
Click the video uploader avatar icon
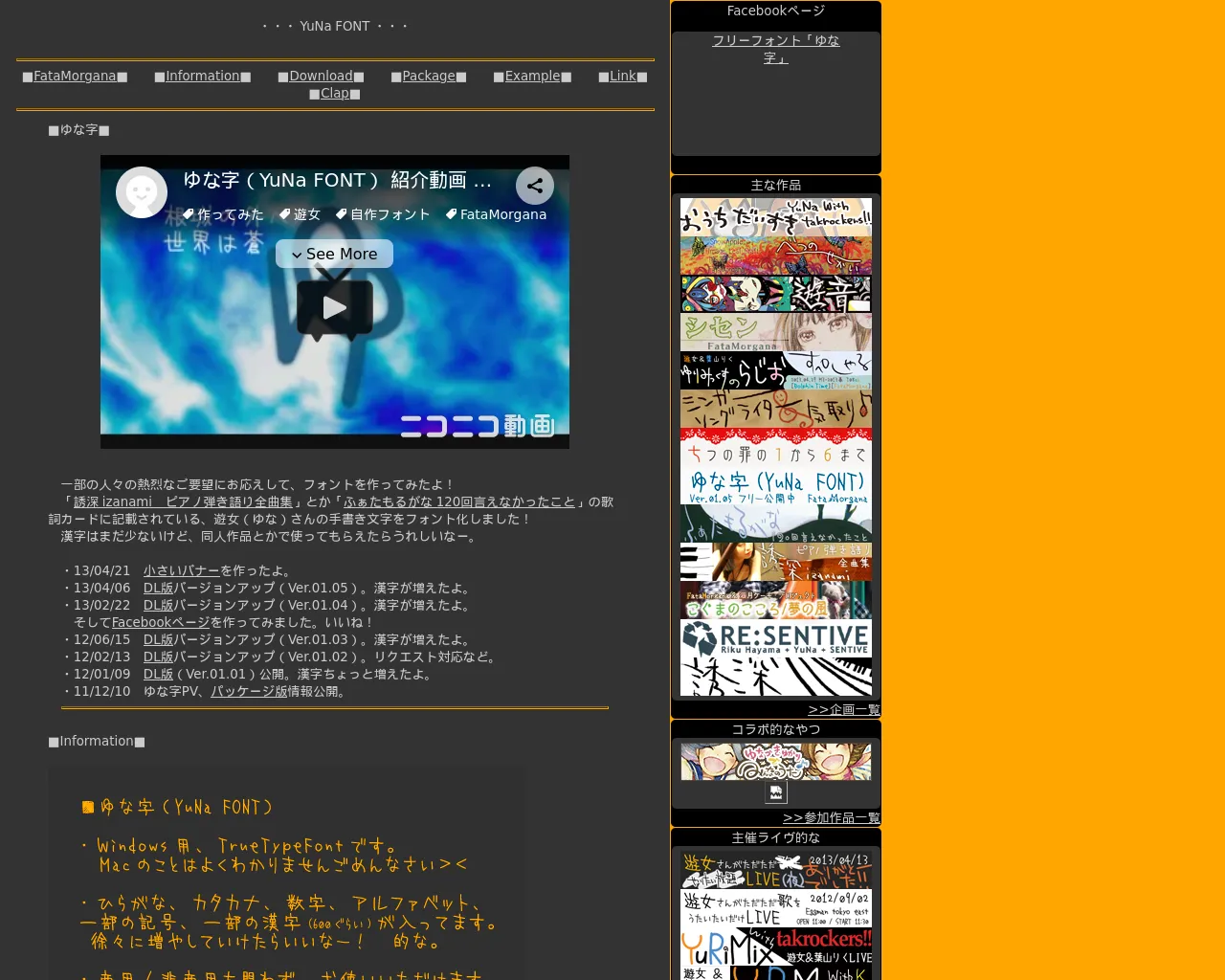[x=142, y=192]
